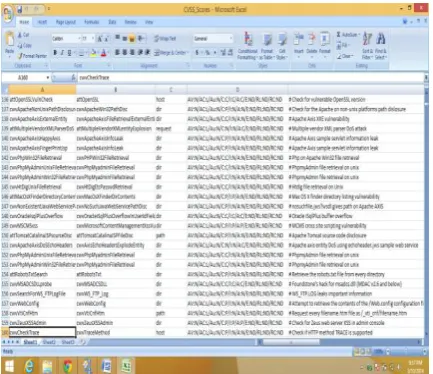The width and height of the screenshot is (433, 374).
Task: Open the Clear eraser dropdown
Action: tap(345, 56)
